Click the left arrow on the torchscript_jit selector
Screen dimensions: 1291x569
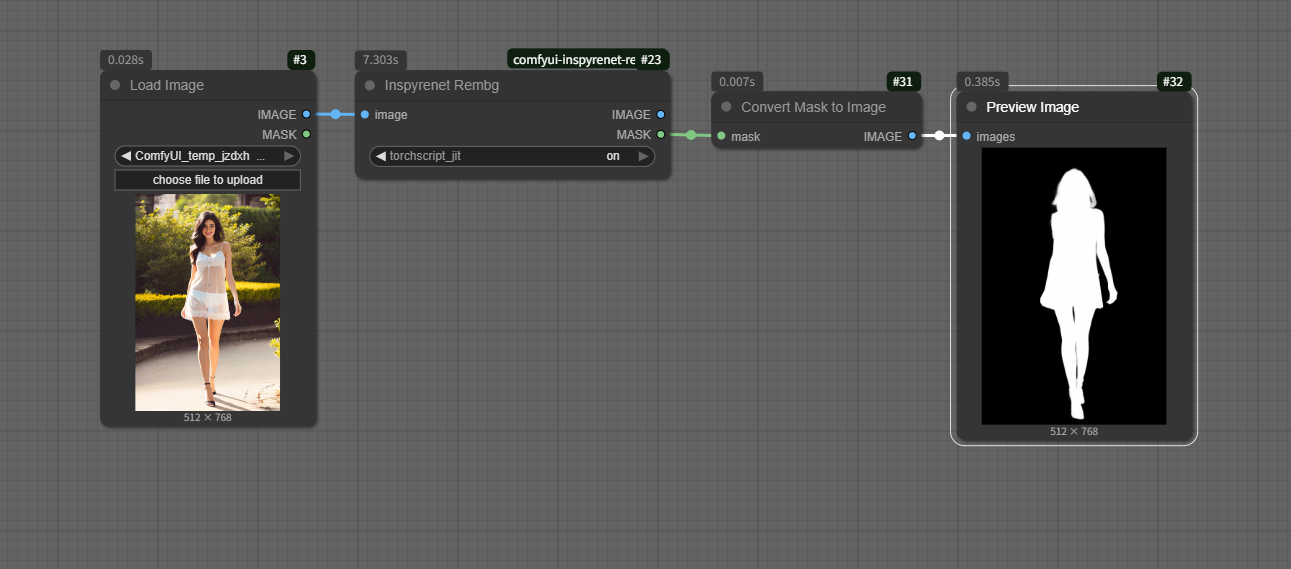[381, 156]
